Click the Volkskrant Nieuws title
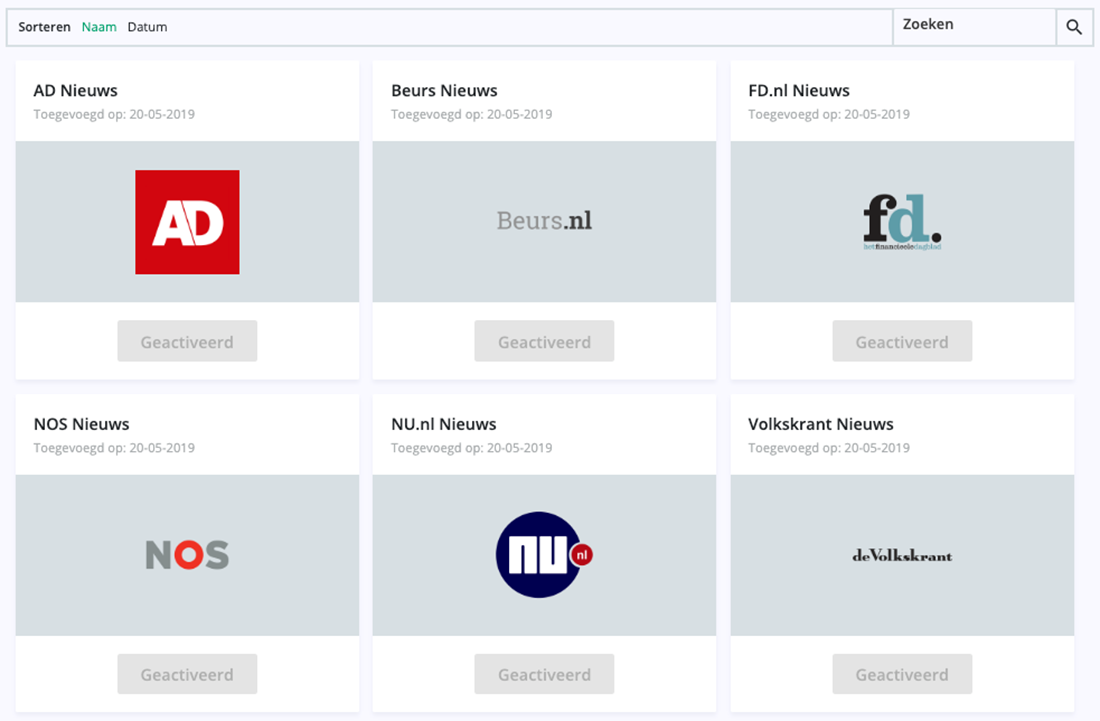 click(x=821, y=424)
